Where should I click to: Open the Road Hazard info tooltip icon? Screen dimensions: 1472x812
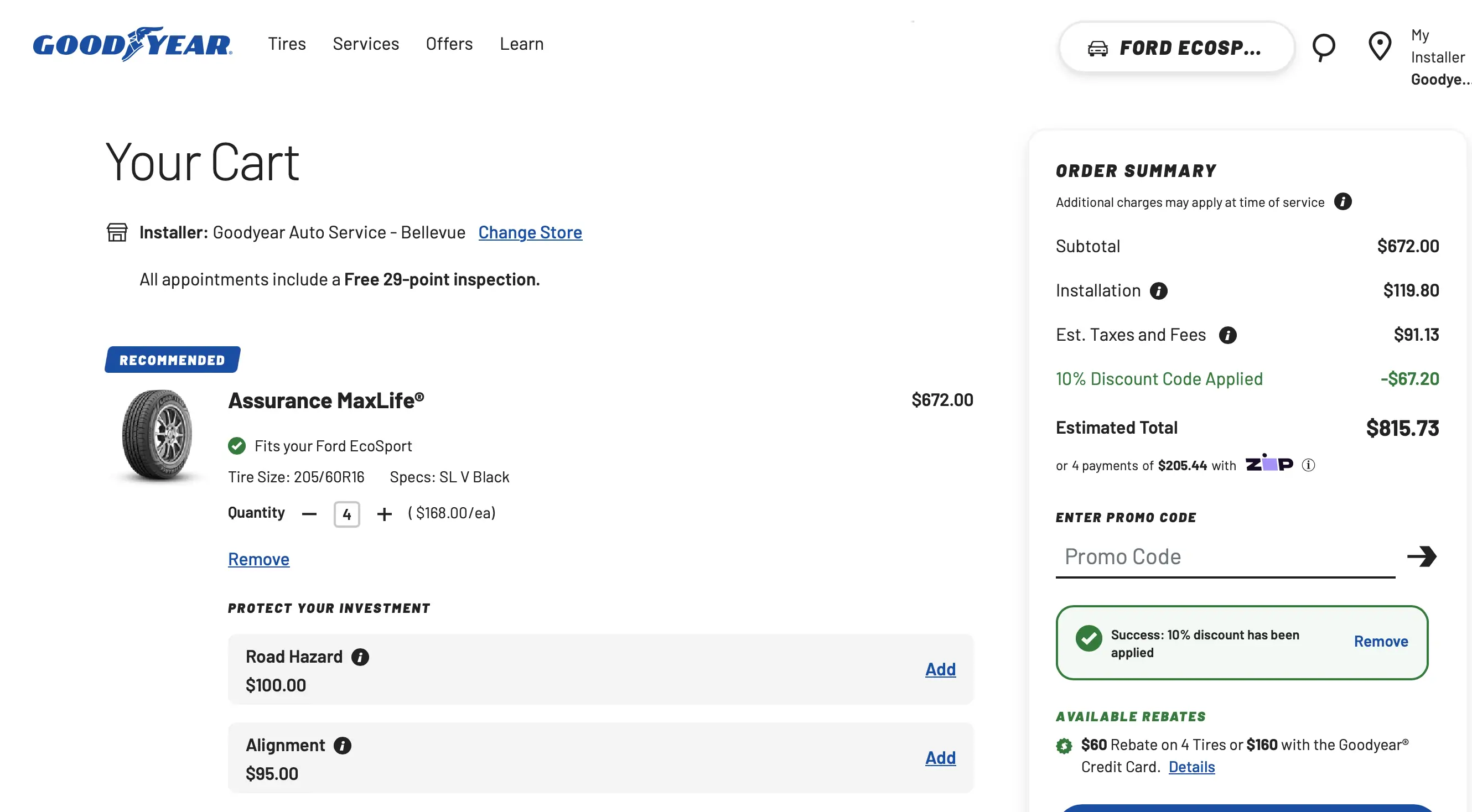(x=361, y=657)
